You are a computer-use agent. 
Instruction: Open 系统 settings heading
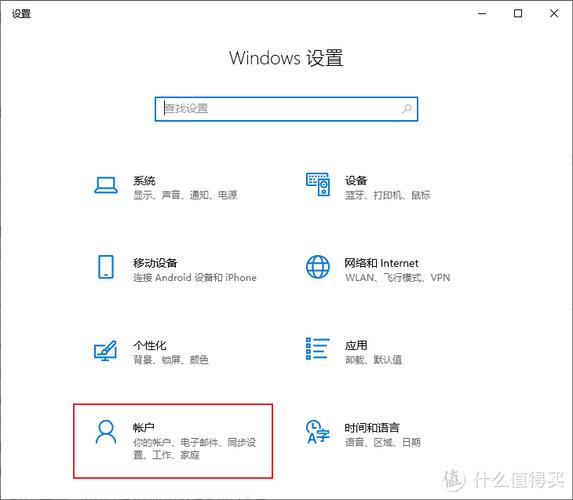click(x=144, y=181)
